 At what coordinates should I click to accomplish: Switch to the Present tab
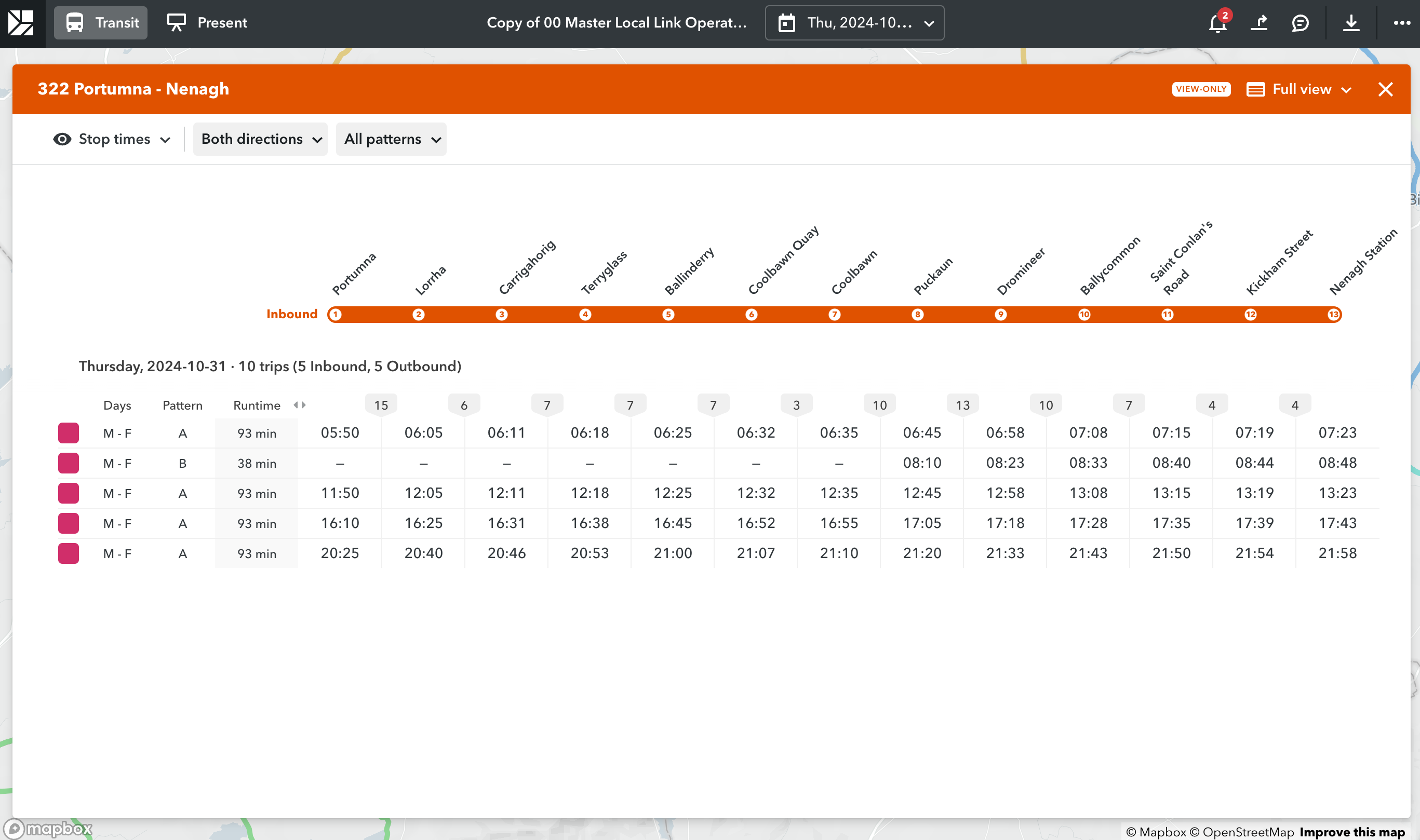coord(207,23)
